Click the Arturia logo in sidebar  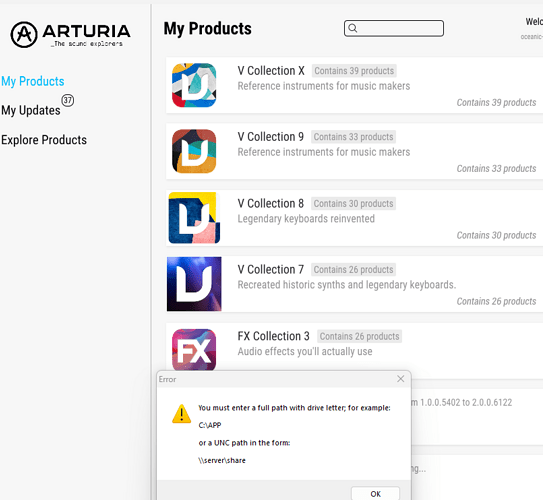[70, 35]
